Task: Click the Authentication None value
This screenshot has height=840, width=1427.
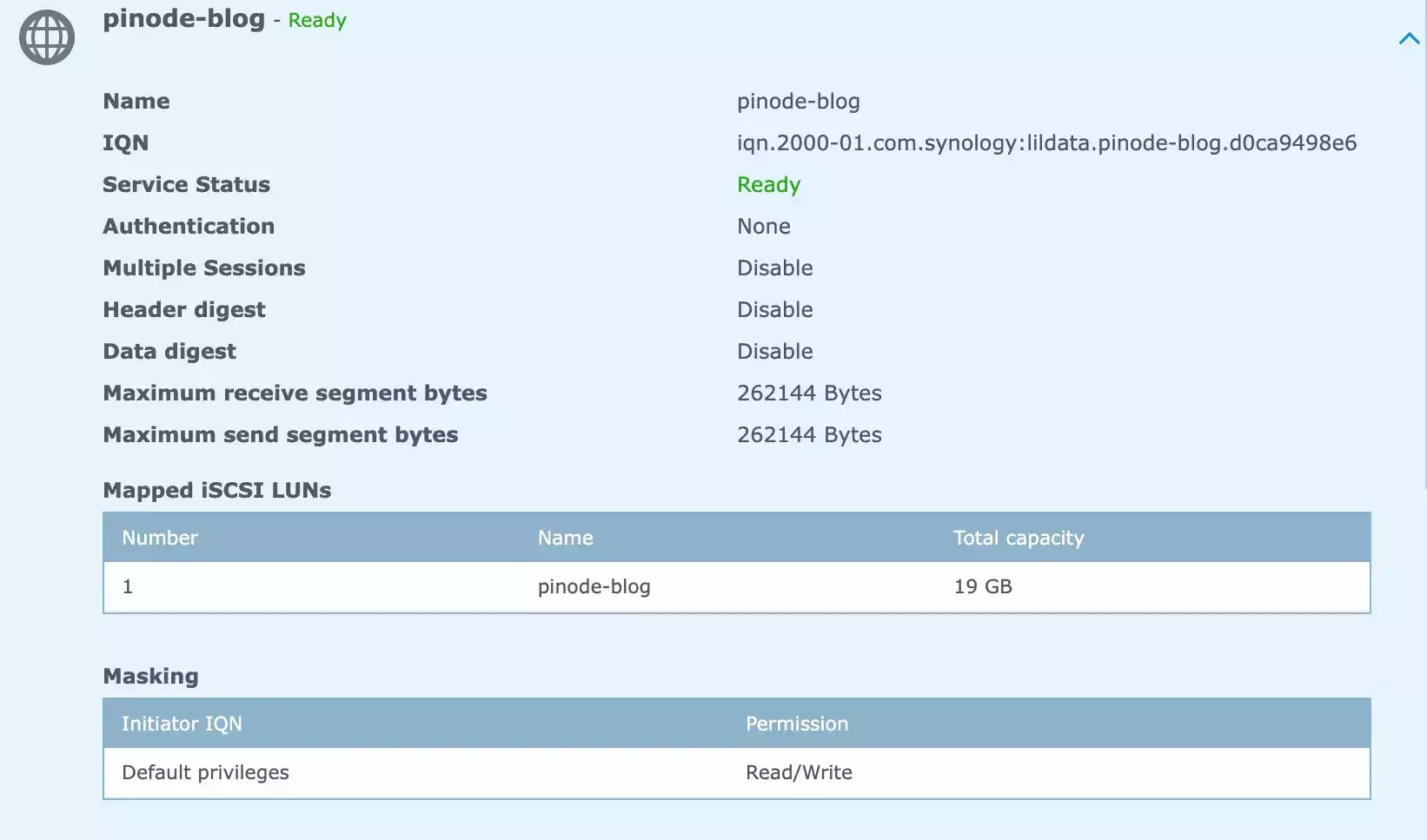Action: [763, 226]
